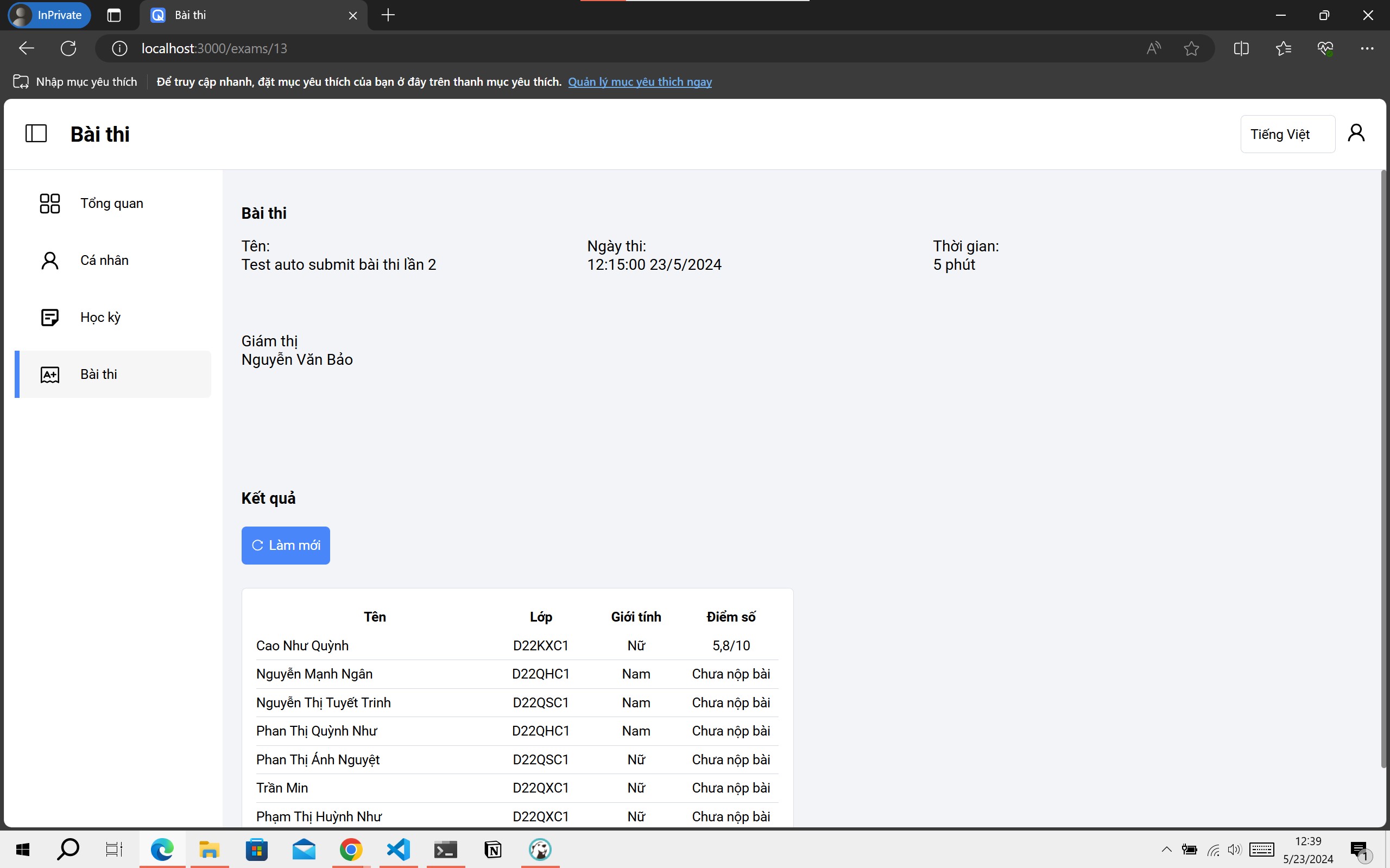Open the user profile icon
This screenshot has width=1390, height=868.
1356,133
